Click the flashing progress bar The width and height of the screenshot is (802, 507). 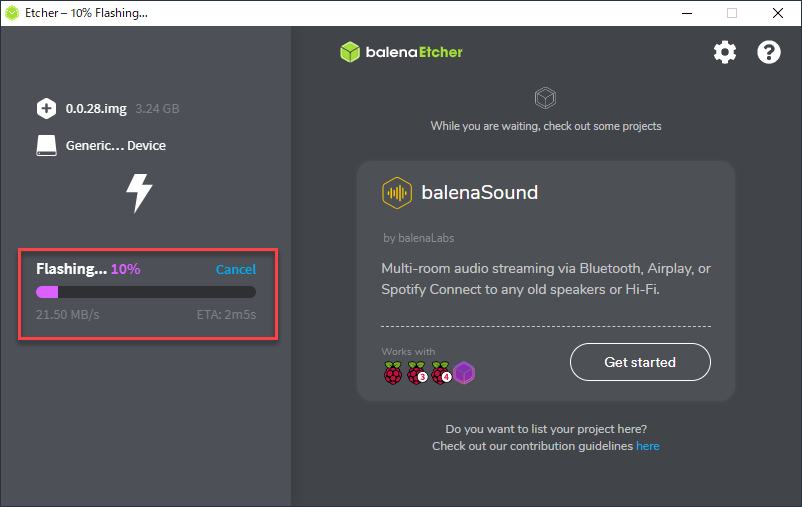(x=146, y=292)
